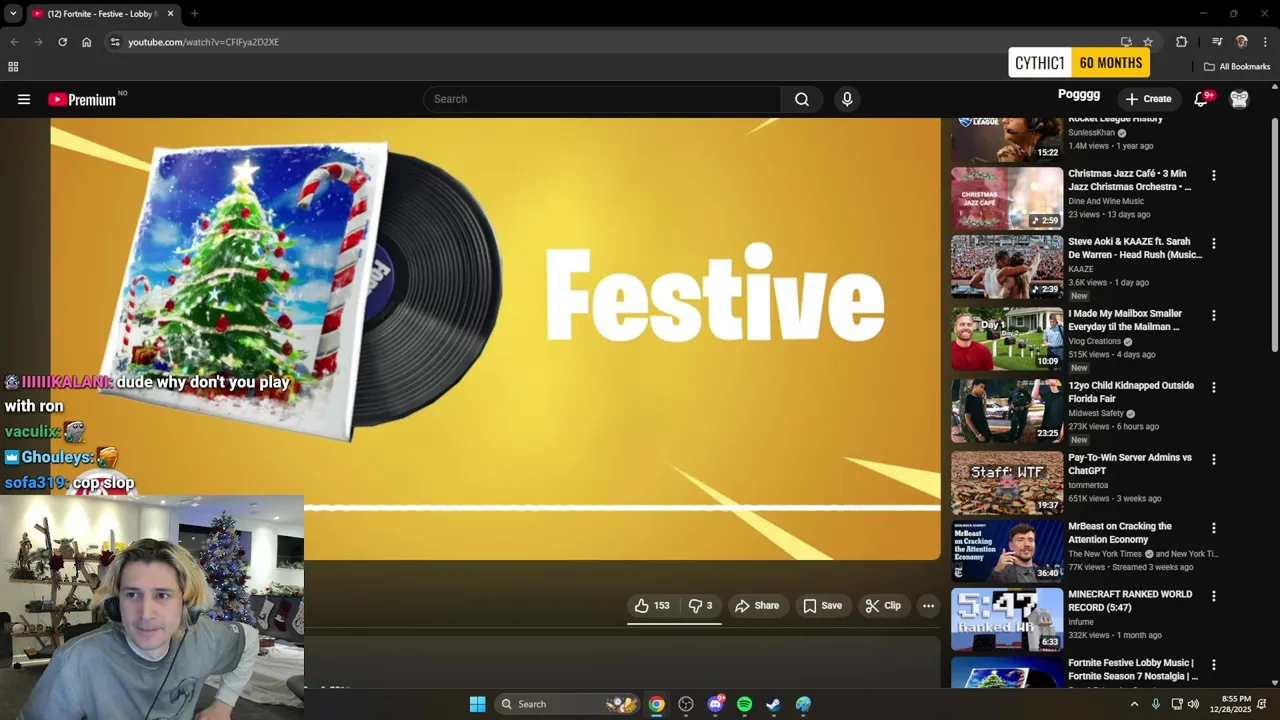Clip the video with scissors button

883,606
